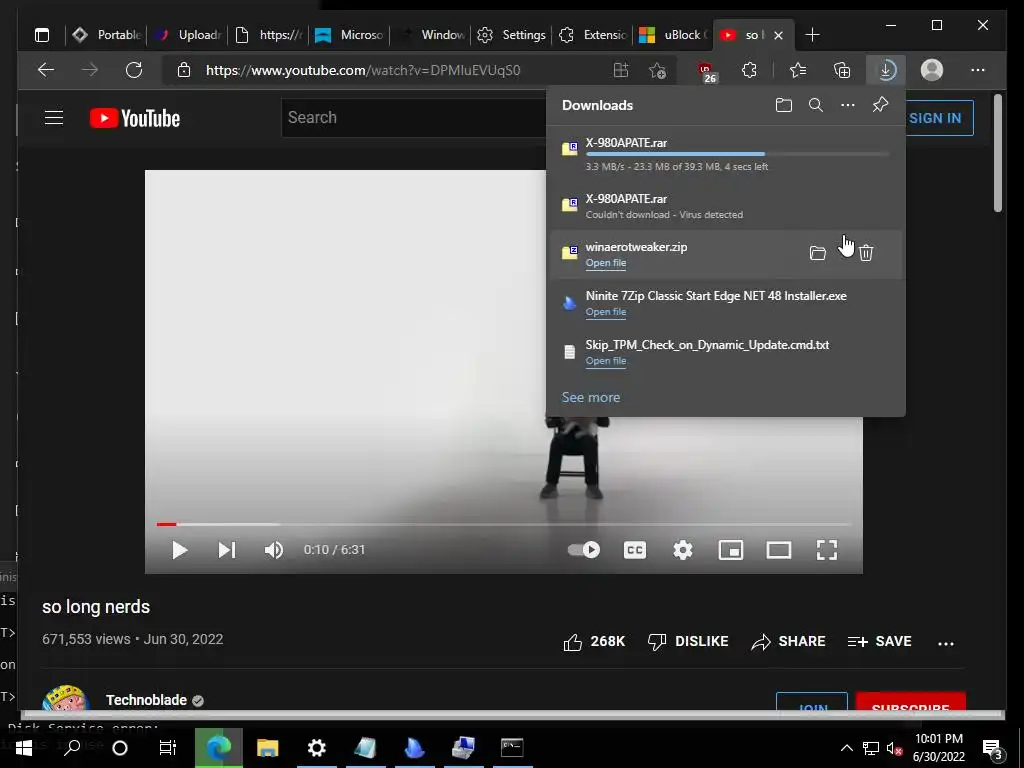Show hidden system tray icons
This screenshot has width=1024, height=768.
pyautogui.click(x=846, y=748)
